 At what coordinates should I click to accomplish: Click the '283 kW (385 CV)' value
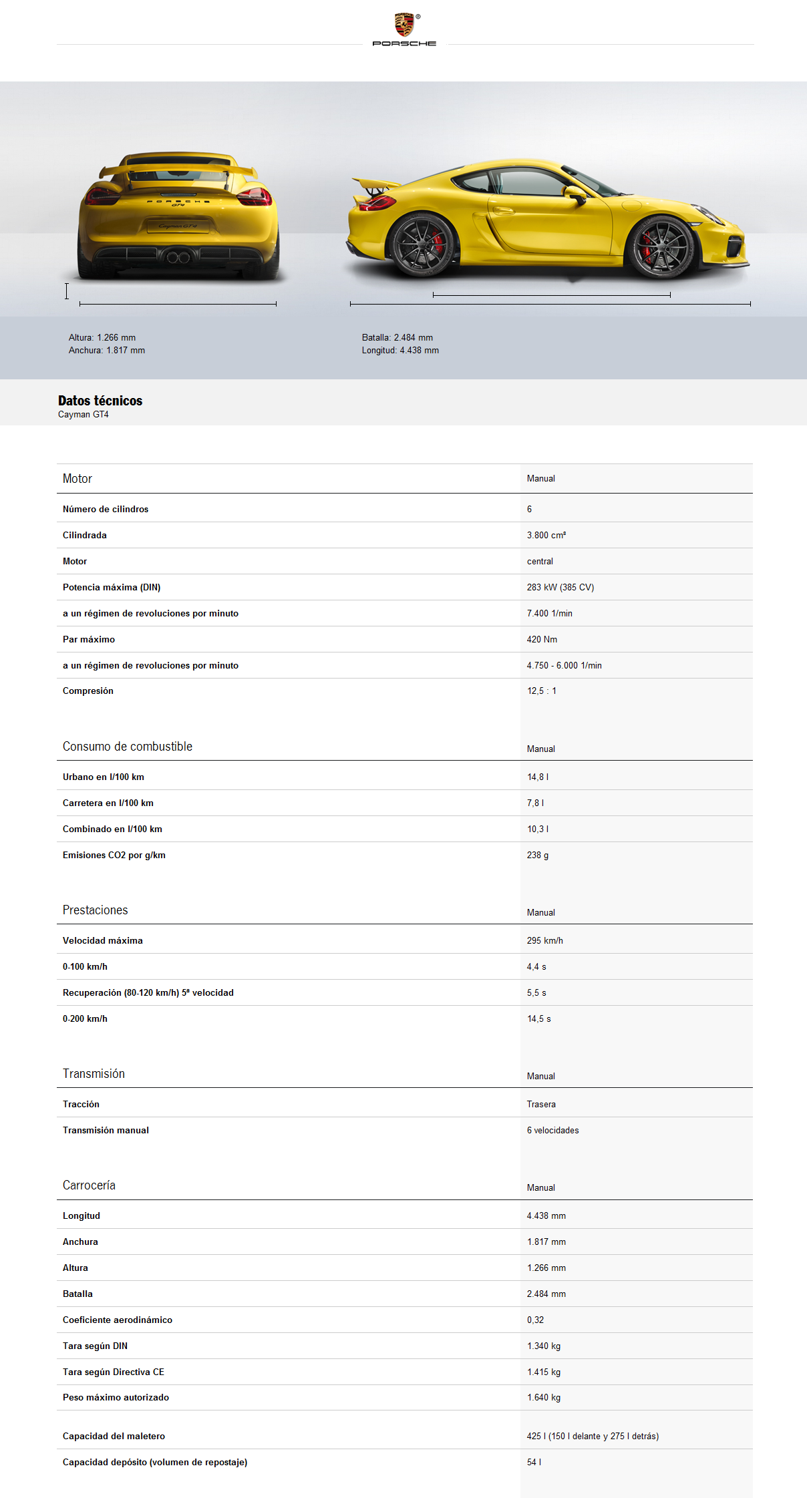[x=560, y=588]
